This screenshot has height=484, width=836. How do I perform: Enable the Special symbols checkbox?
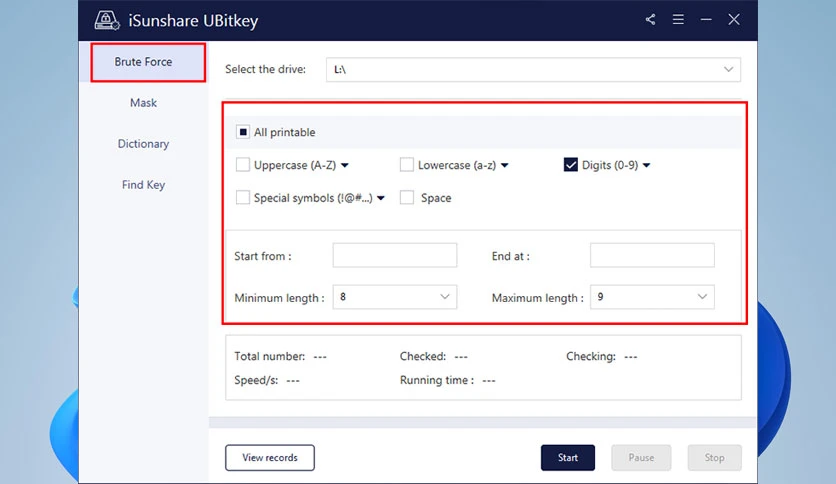point(243,198)
